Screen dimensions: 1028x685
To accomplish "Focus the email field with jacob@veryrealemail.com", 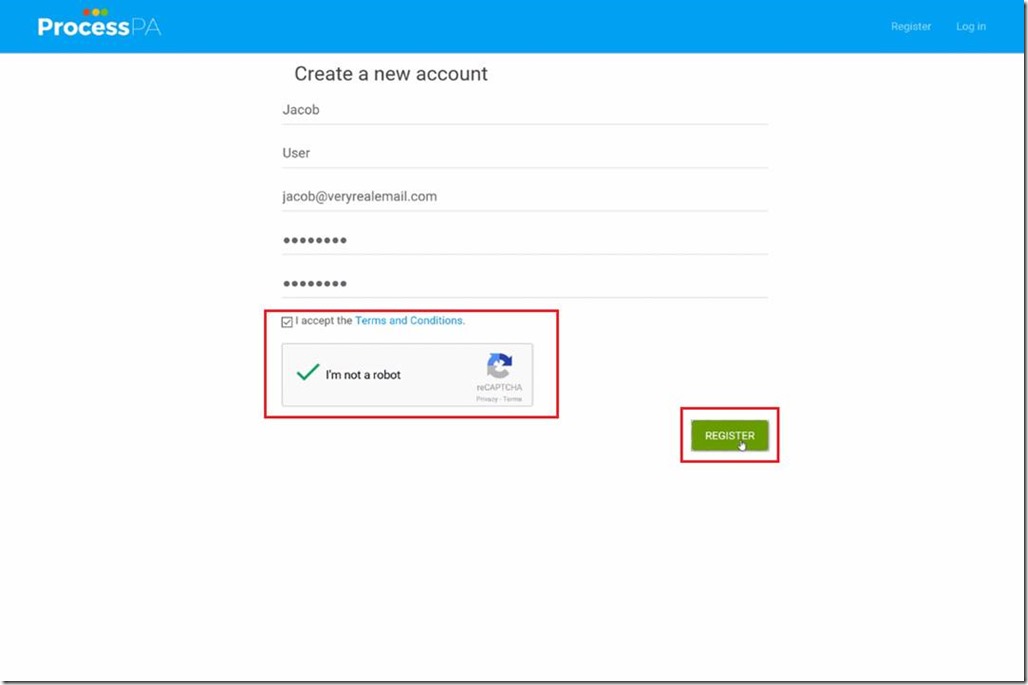I will [x=524, y=197].
